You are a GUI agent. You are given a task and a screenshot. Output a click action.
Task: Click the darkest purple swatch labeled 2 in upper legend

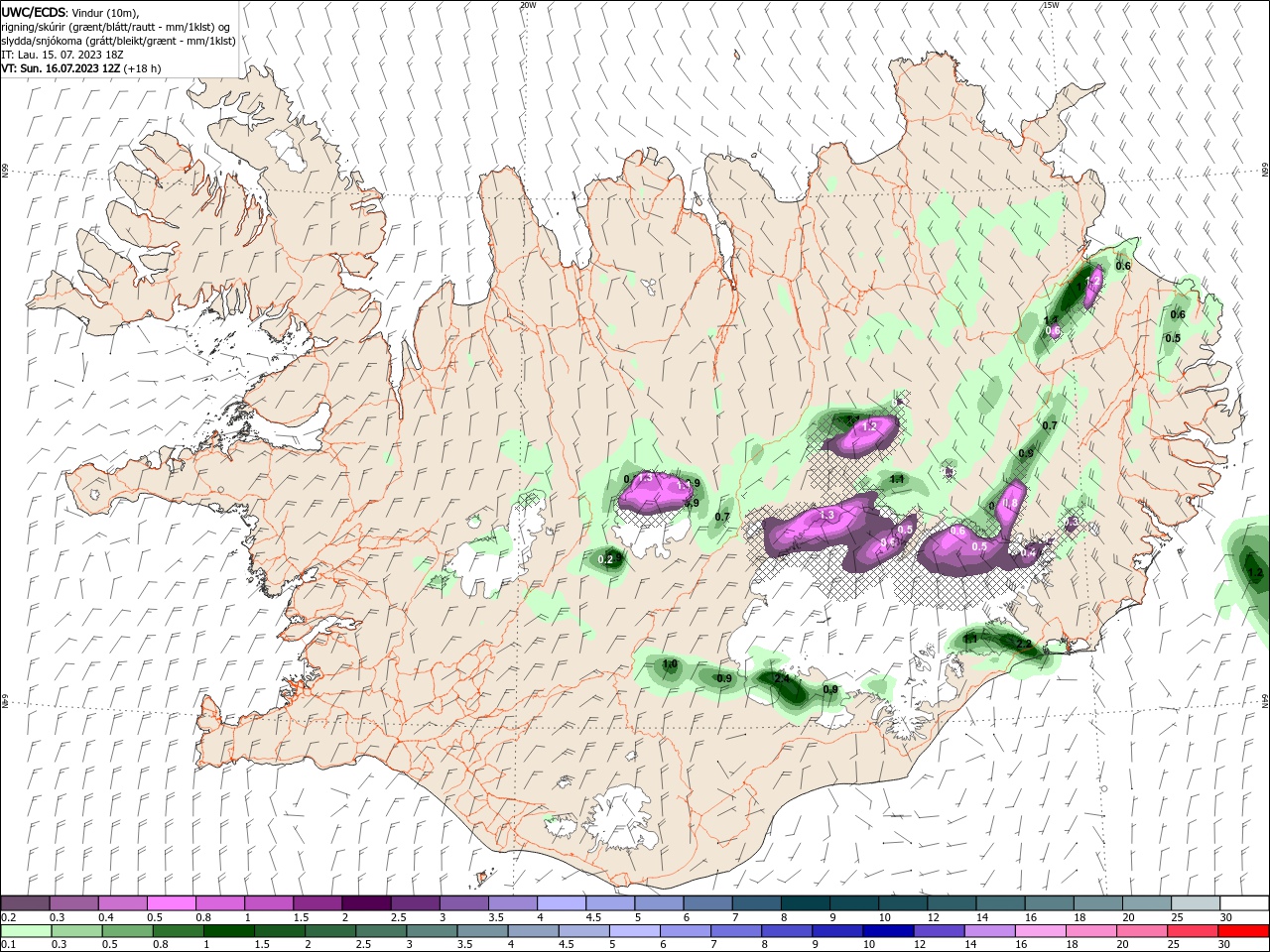coord(366,903)
